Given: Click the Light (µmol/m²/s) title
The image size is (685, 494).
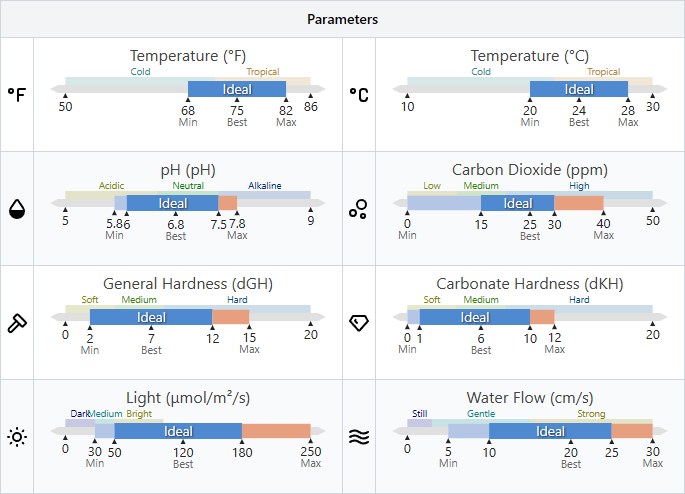Looking at the screenshot, I should tap(188, 398).
